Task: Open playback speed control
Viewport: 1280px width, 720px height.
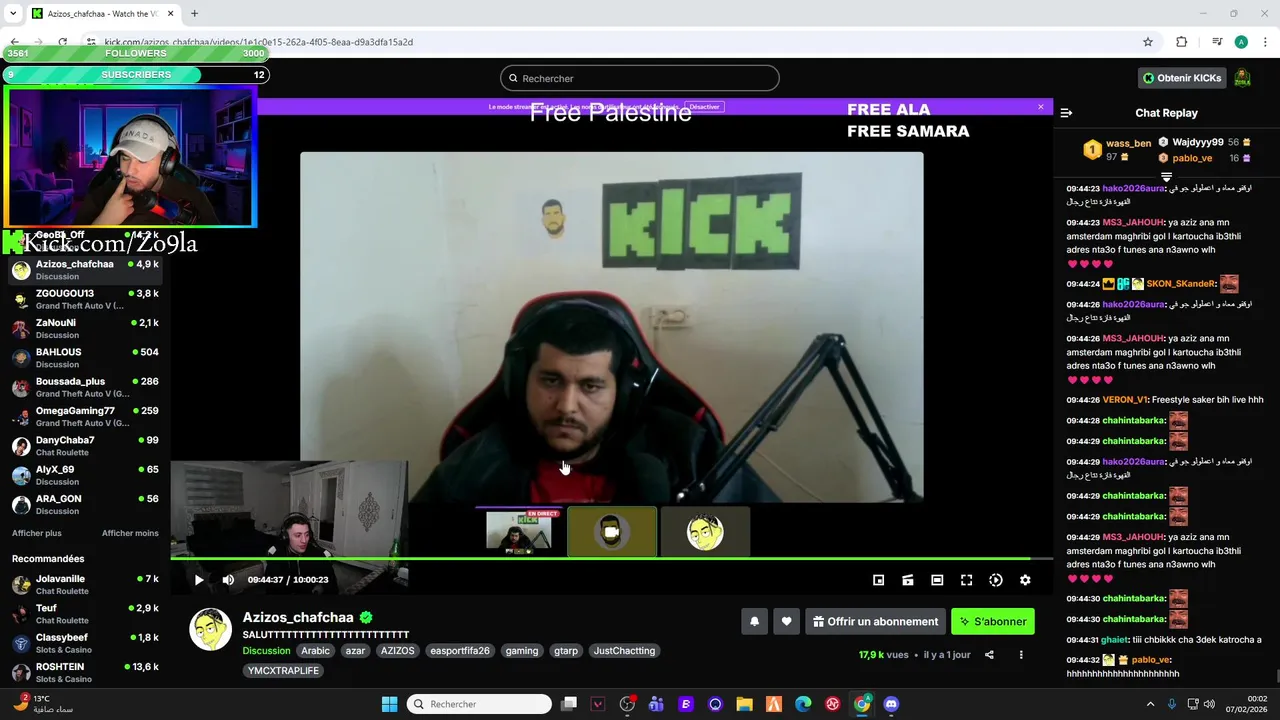Action: pyautogui.click(x=996, y=580)
